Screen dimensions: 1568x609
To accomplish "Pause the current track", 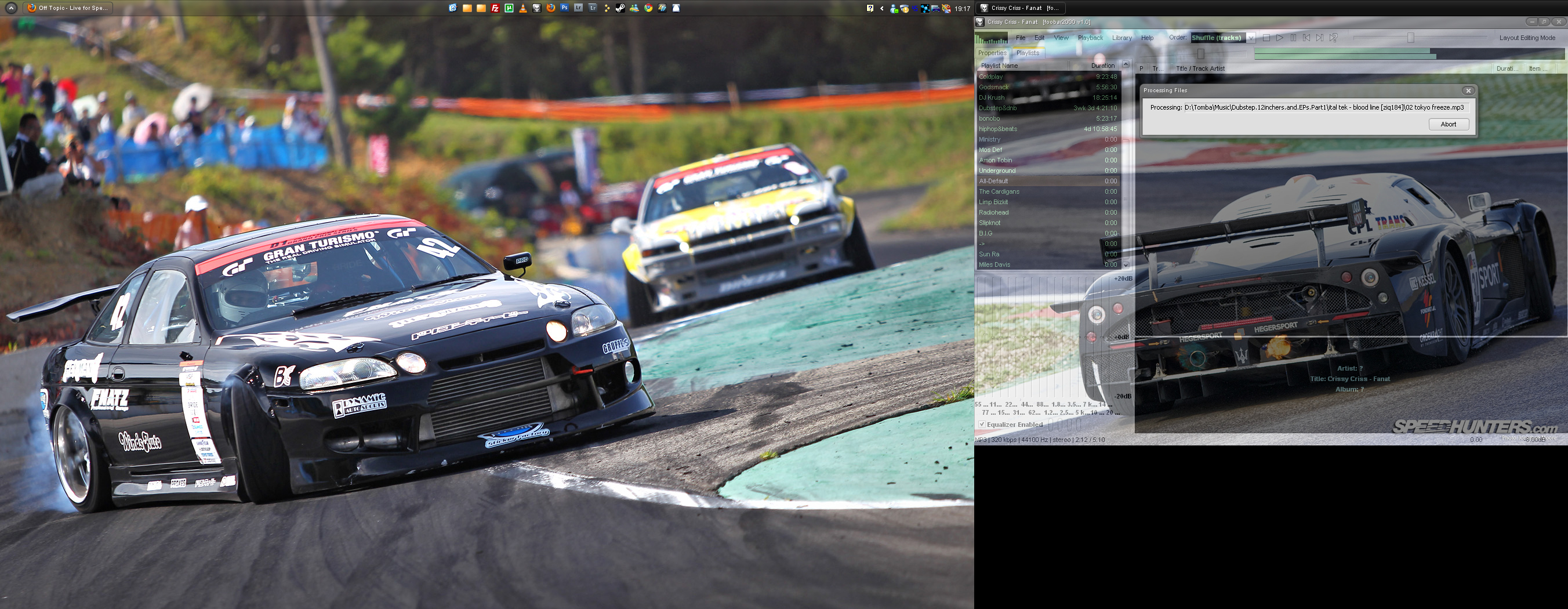I will (1293, 38).
